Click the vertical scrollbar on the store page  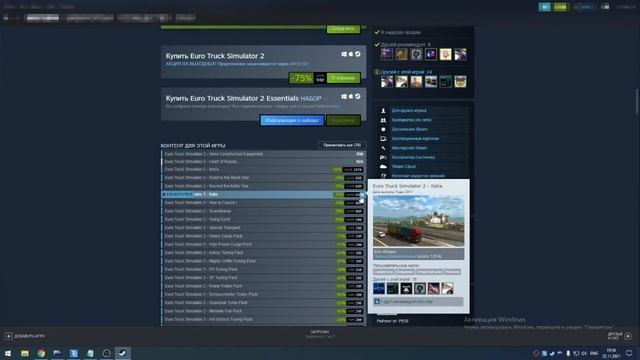[637, 101]
